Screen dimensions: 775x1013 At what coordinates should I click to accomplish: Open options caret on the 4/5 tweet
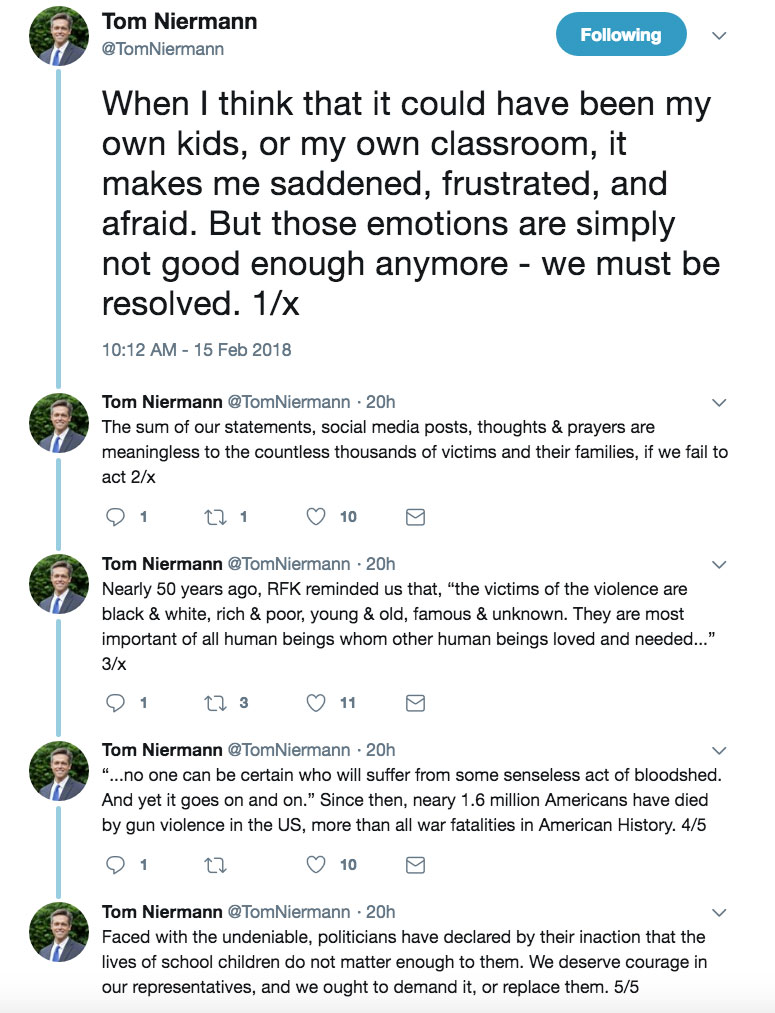pos(718,750)
